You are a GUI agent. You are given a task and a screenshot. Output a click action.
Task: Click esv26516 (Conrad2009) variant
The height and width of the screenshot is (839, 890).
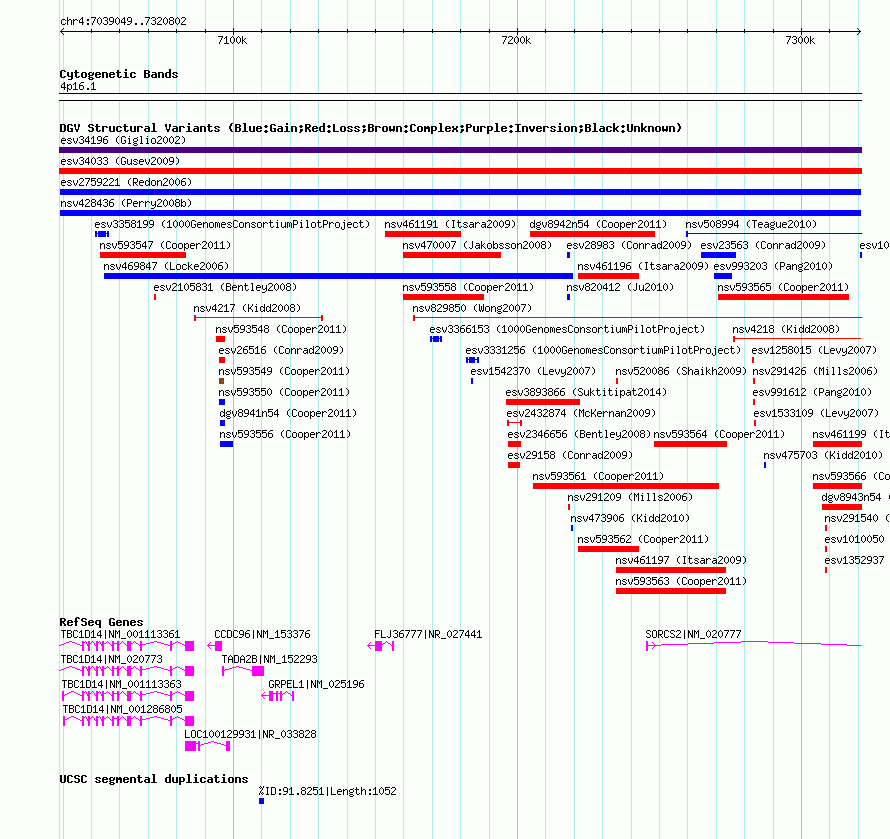pos(222,360)
